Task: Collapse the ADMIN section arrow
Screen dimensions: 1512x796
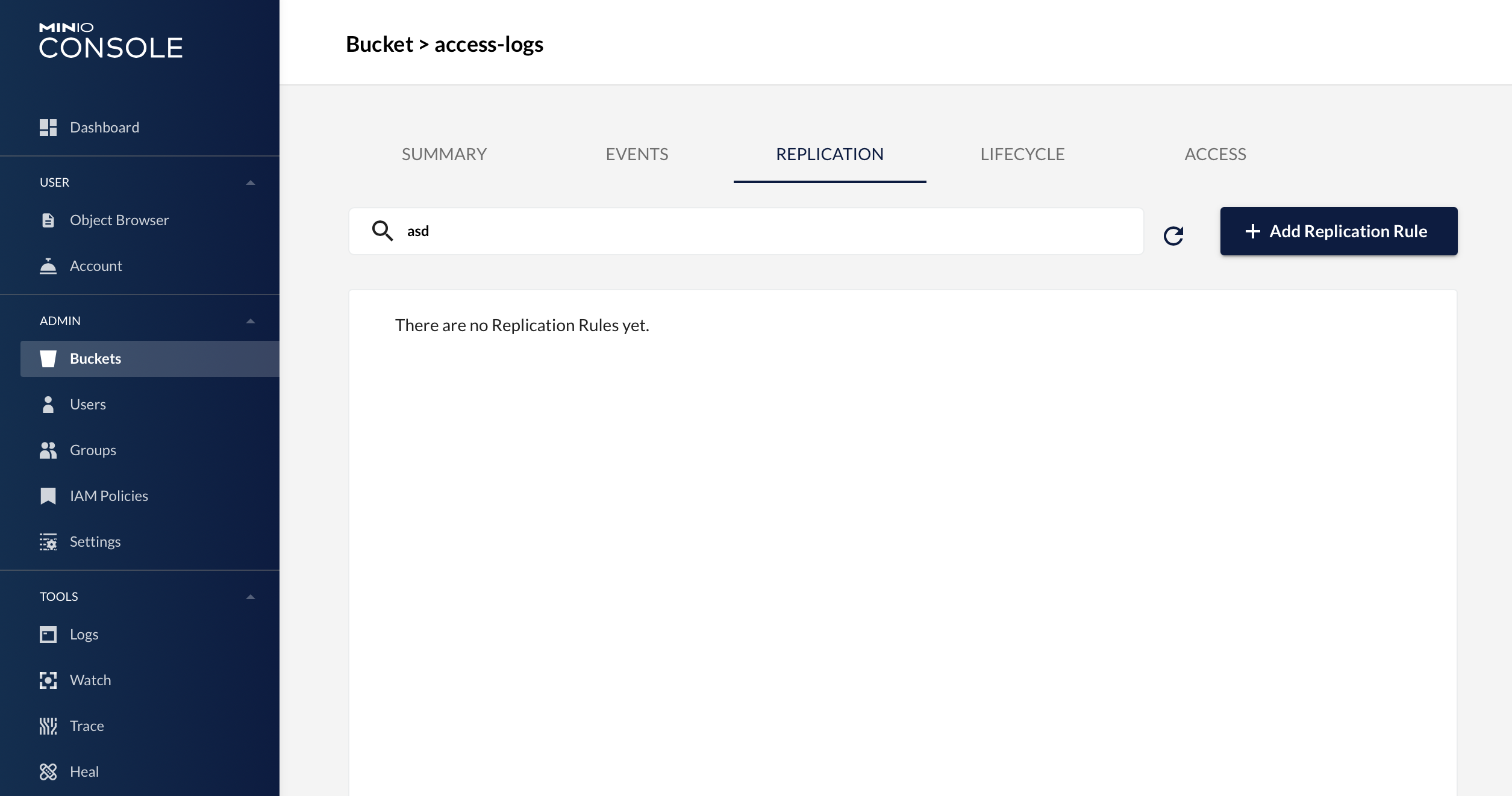Action: point(251,321)
